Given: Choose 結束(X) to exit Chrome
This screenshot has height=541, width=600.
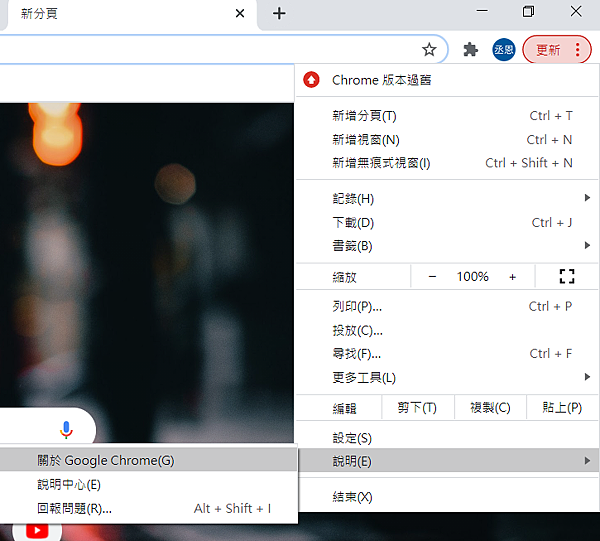Looking at the screenshot, I should 447,497.
